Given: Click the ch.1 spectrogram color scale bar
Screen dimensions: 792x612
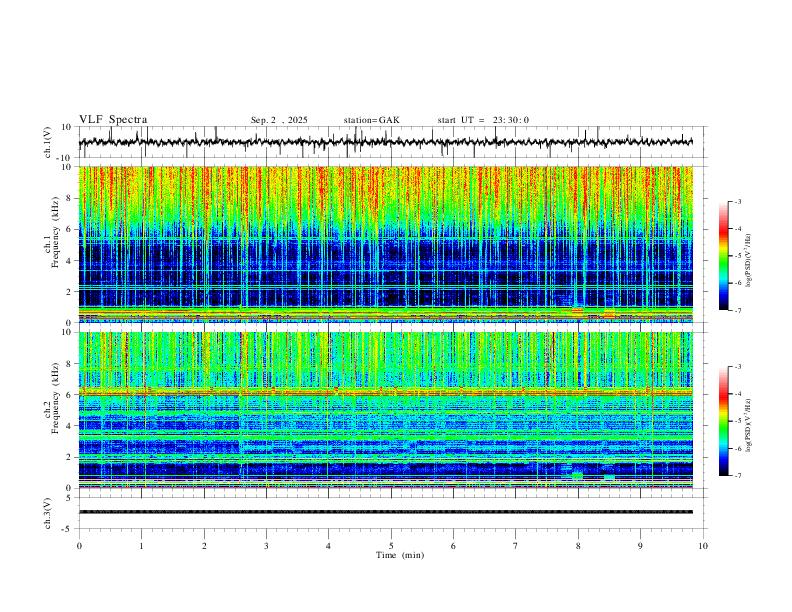Looking at the screenshot, I should coord(723,256).
